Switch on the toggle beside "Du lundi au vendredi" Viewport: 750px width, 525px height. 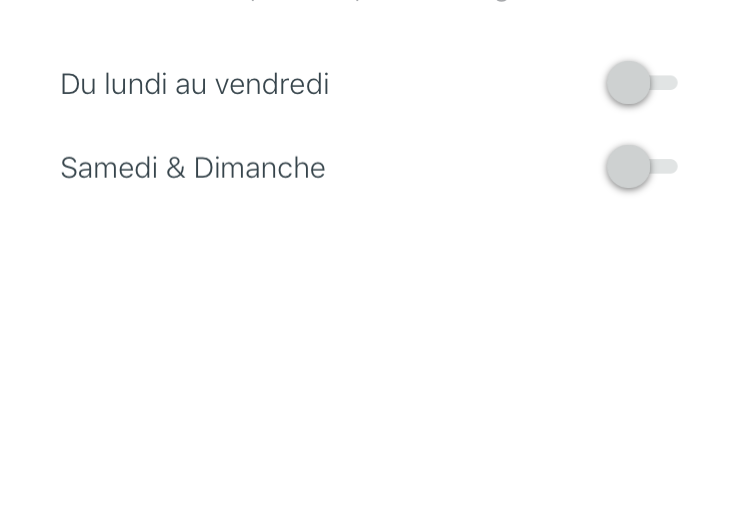coord(641,83)
